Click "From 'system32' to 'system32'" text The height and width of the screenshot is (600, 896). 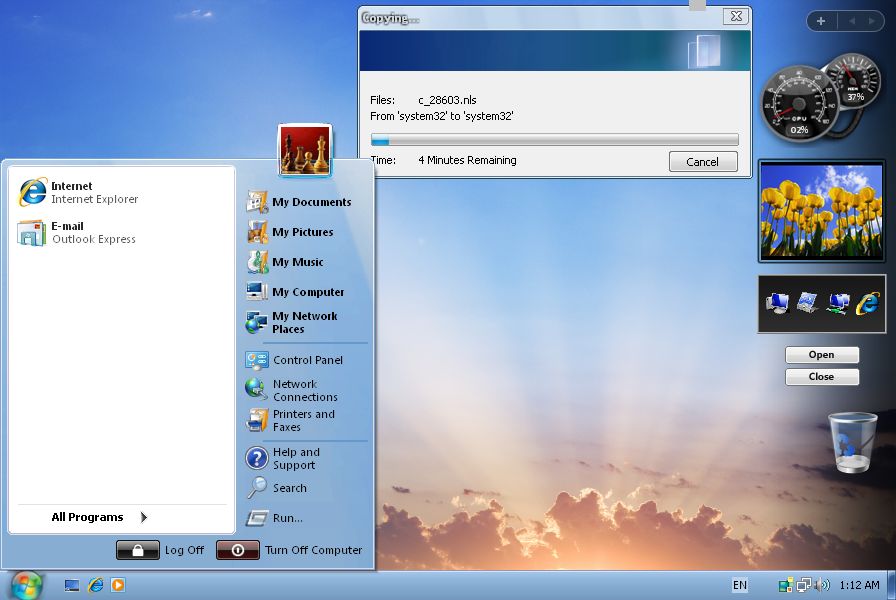tap(442, 116)
